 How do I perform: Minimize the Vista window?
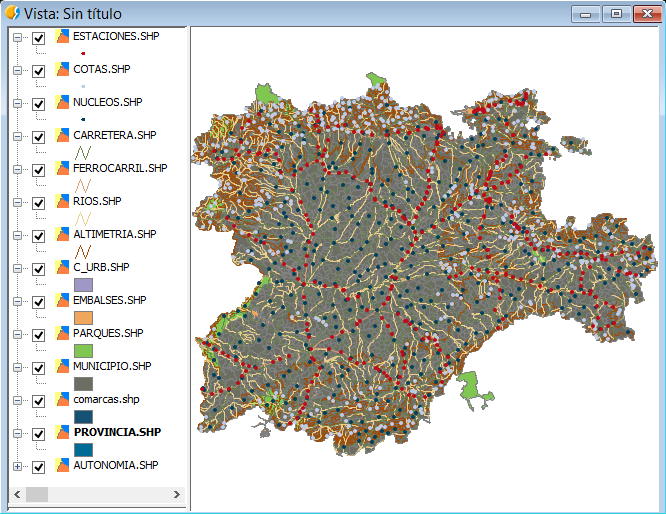(x=586, y=13)
